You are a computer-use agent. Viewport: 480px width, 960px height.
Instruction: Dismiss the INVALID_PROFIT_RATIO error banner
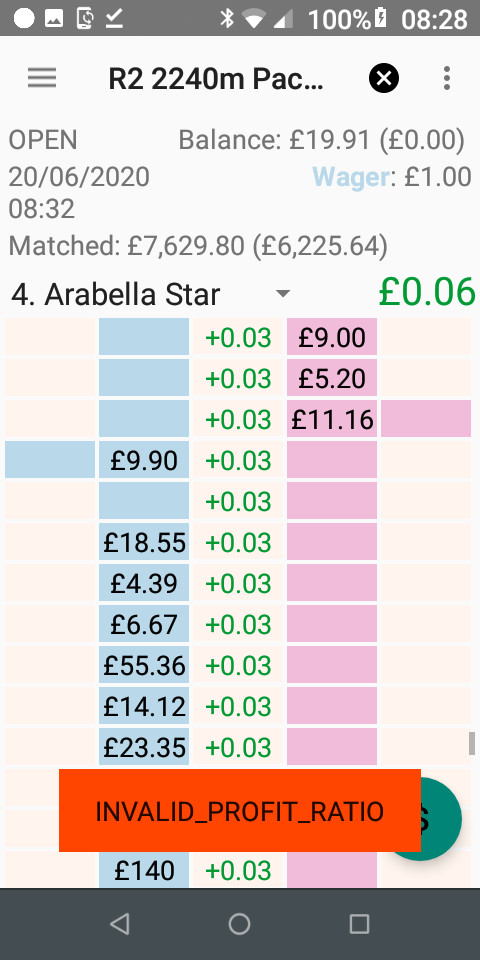[x=240, y=811]
